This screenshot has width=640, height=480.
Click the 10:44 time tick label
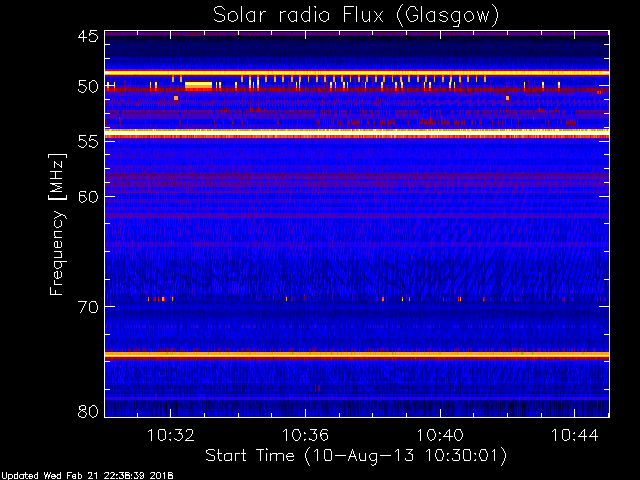[x=575, y=435]
